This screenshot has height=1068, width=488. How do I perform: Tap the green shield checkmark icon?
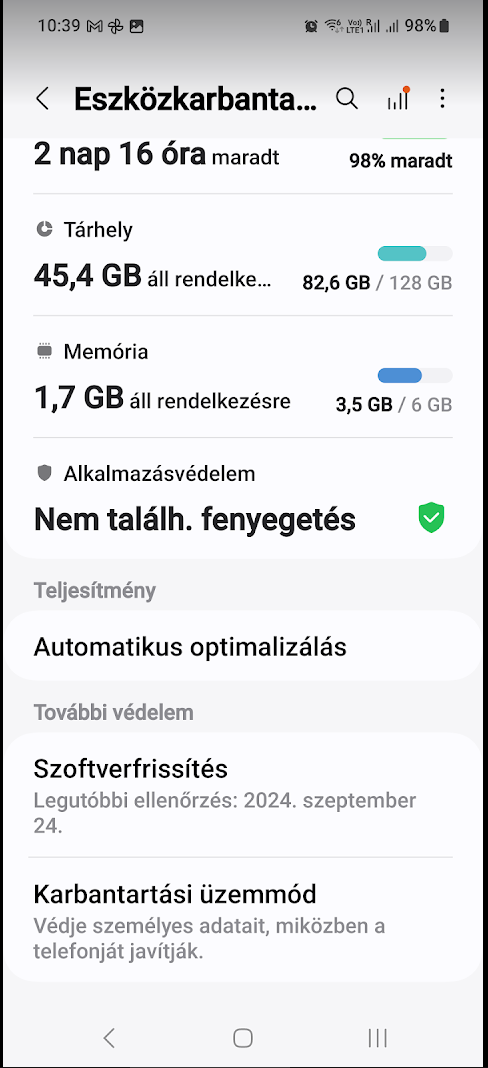point(431,518)
